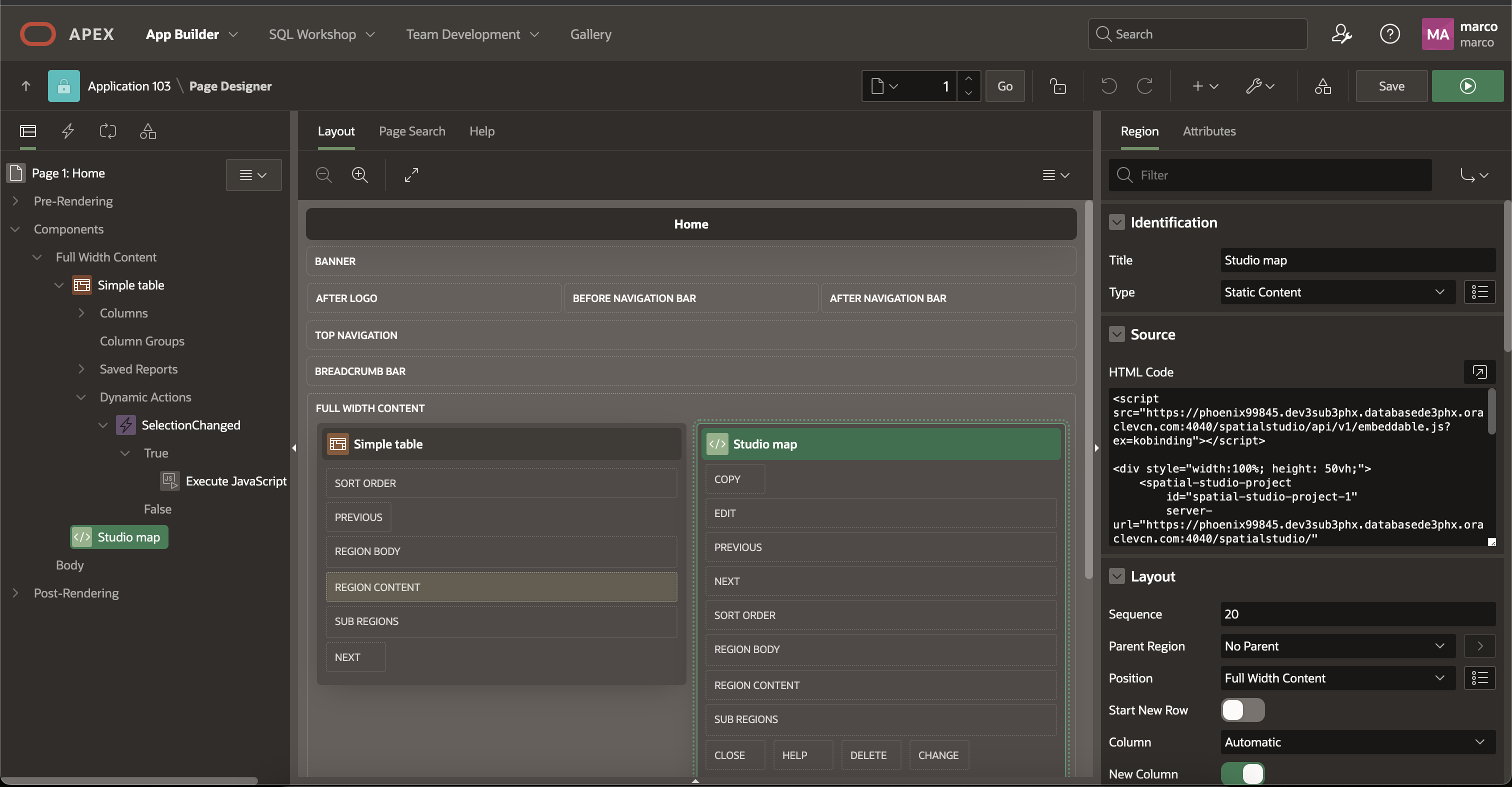Click the page lock icon
This screenshot has width=1512, height=787.
(x=1057, y=86)
